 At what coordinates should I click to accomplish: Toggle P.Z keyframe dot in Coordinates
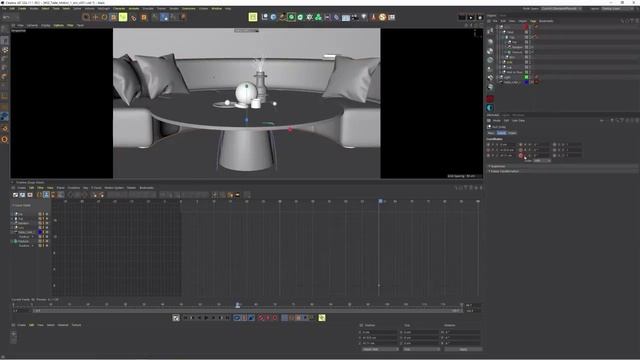coord(488,155)
